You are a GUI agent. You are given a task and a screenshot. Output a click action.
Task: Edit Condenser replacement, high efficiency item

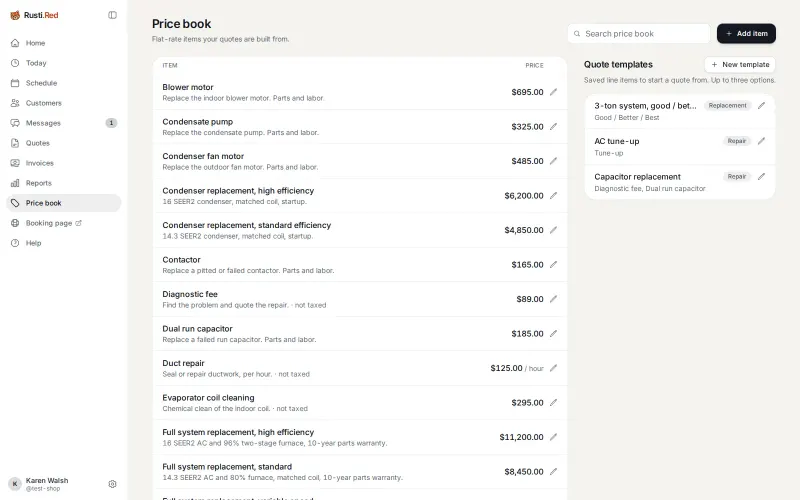[x=554, y=195]
